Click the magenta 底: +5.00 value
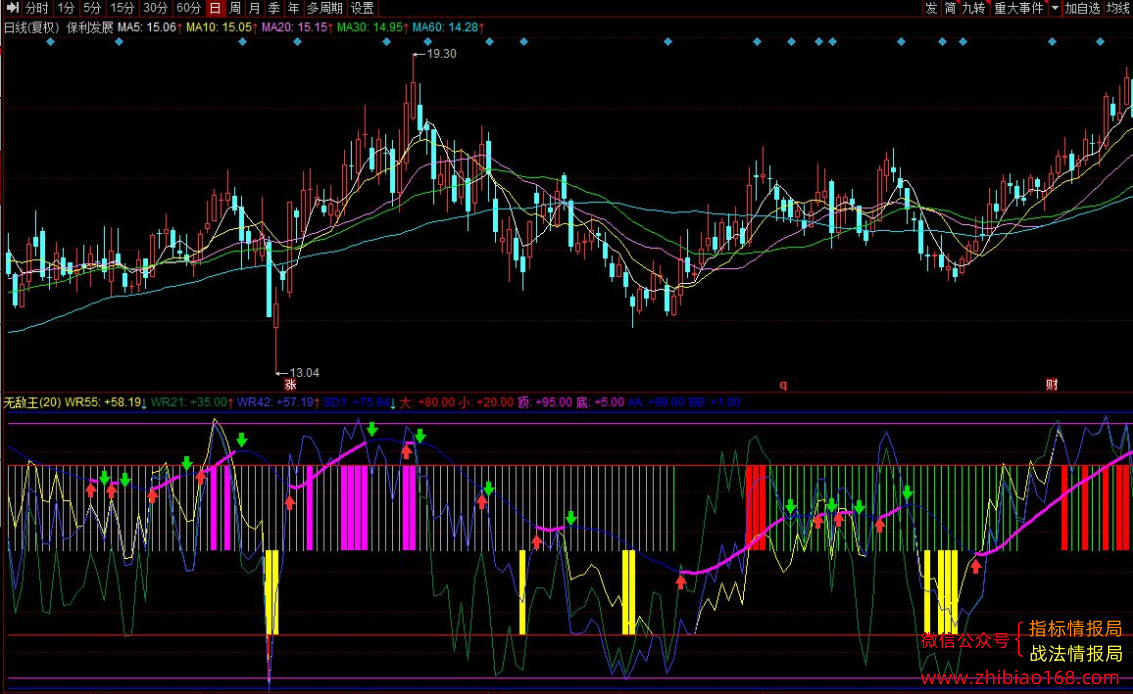The image size is (1133, 694). (x=600, y=402)
